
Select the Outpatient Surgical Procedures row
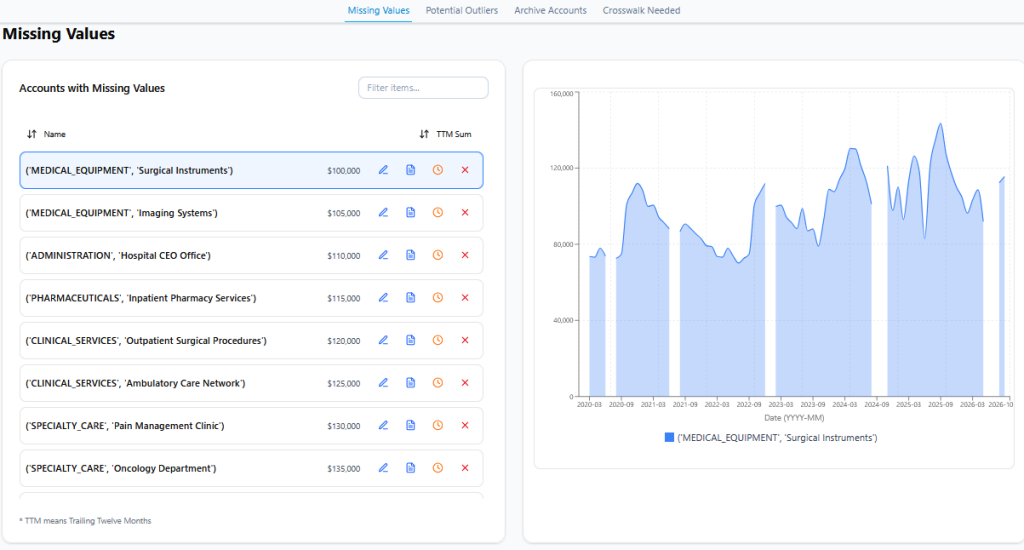click(x=251, y=340)
